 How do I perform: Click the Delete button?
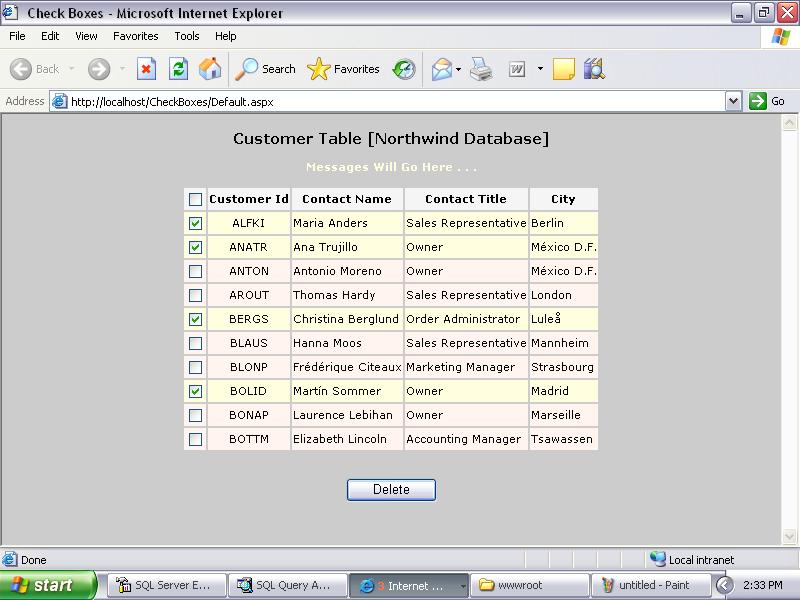pyautogui.click(x=391, y=490)
